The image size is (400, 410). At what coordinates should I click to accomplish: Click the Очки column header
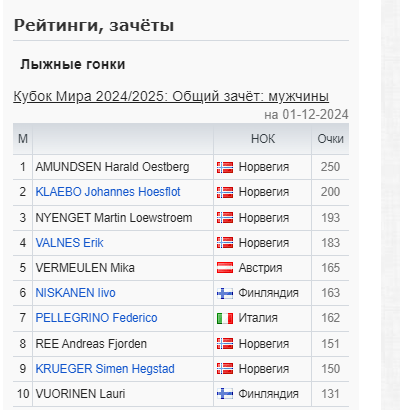pyautogui.click(x=330, y=139)
